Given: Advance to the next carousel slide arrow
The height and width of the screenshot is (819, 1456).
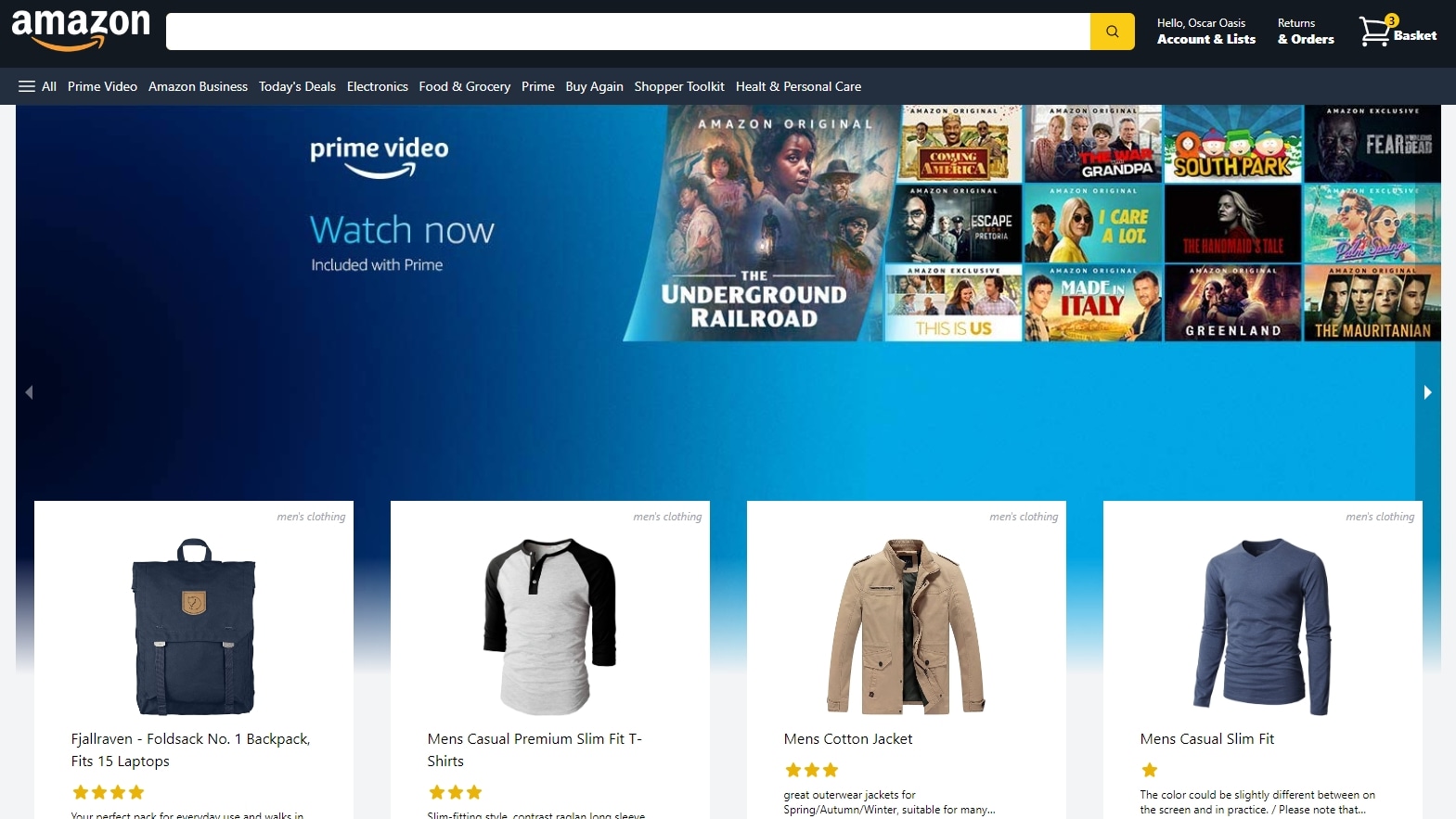Looking at the screenshot, I should pyautogui.click(x=1427, y=392).
